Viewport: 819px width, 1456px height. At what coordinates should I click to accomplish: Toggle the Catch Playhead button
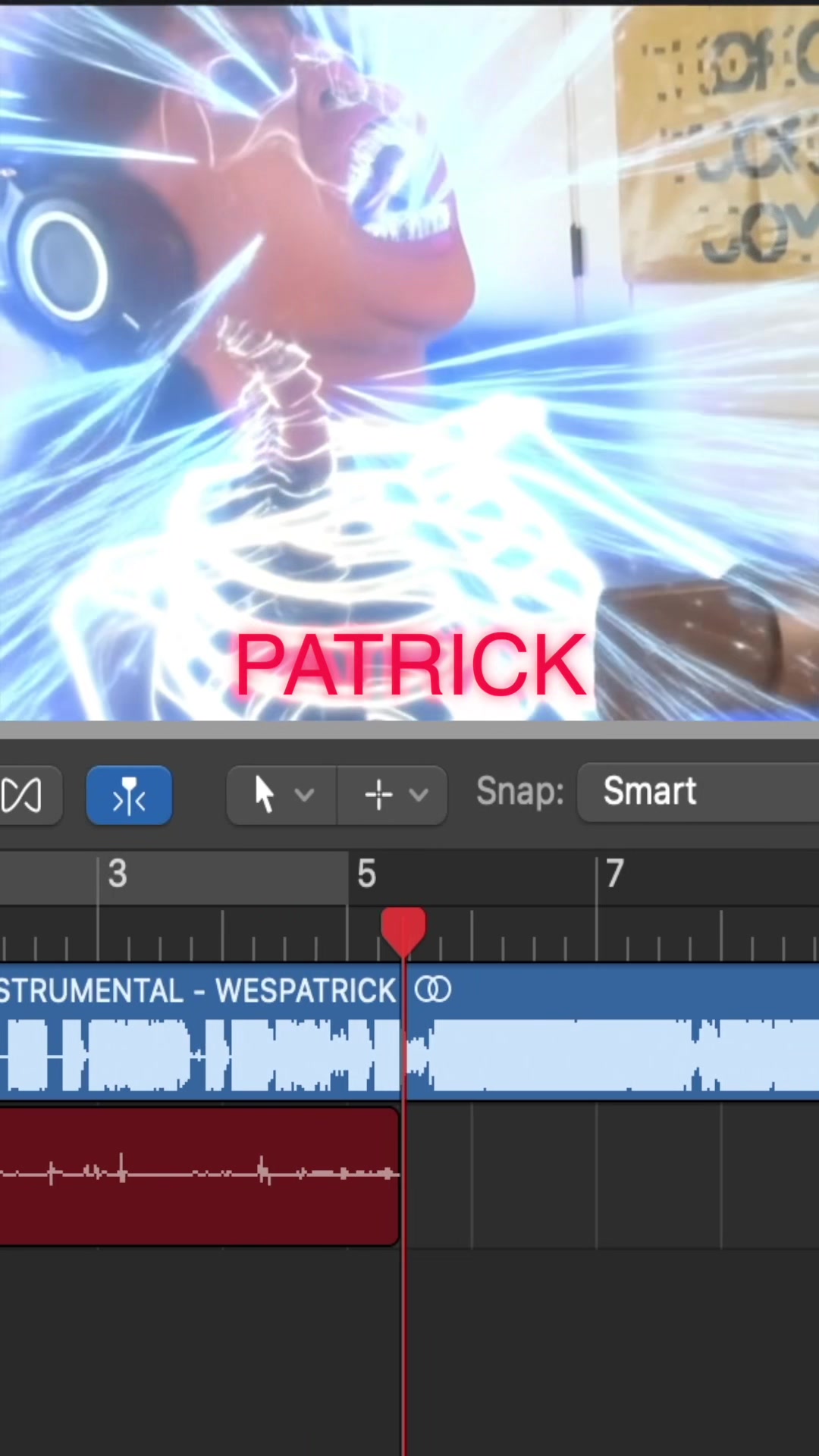[x=129, y=795]
